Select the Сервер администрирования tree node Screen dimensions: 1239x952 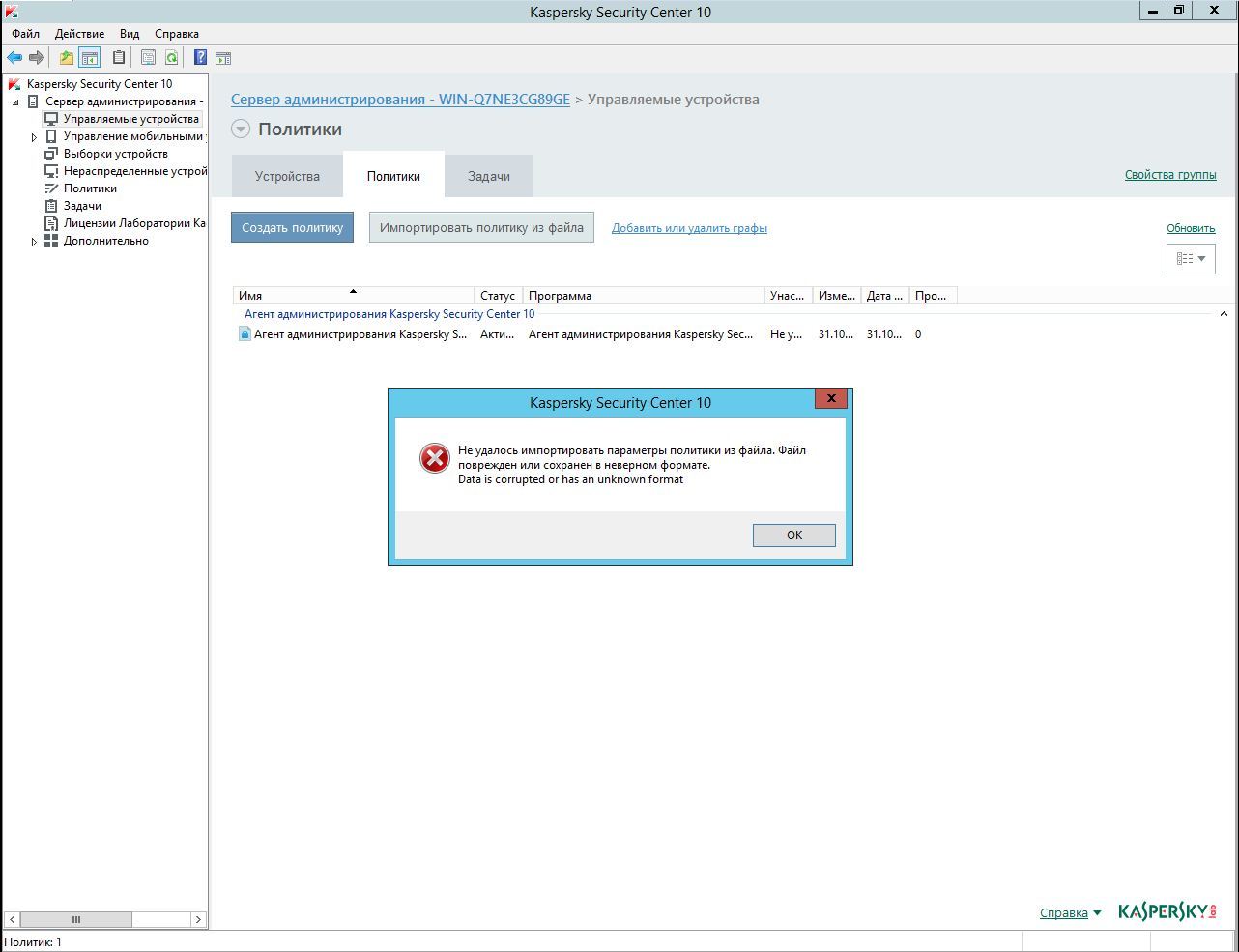pyautogui.click(x=124, y=101)
